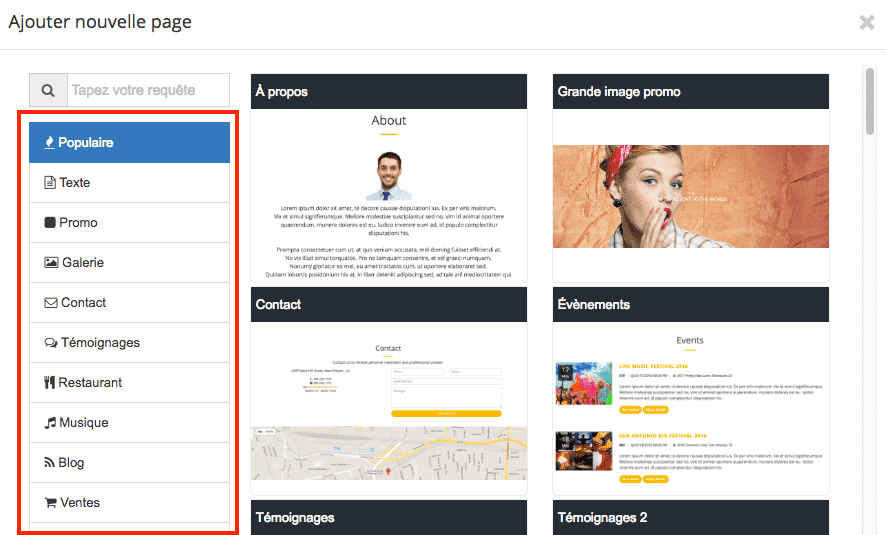Click the speech bubbles icon beside Témoignages
Screen dimensions: 886x535
point(51,343)
